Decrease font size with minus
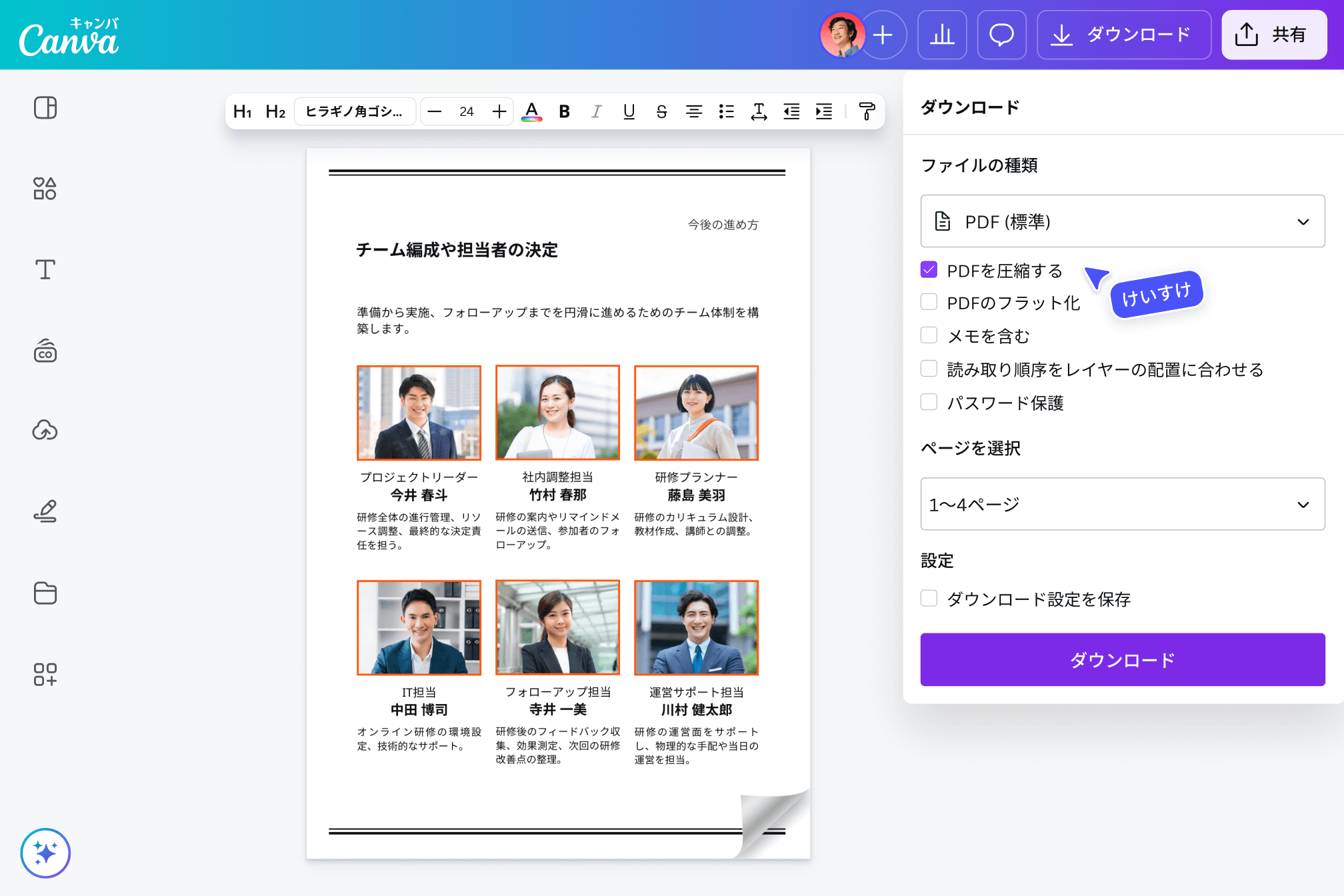This screenshot has height=896, width=1344. pyautogui.click(x=435, y=111)
